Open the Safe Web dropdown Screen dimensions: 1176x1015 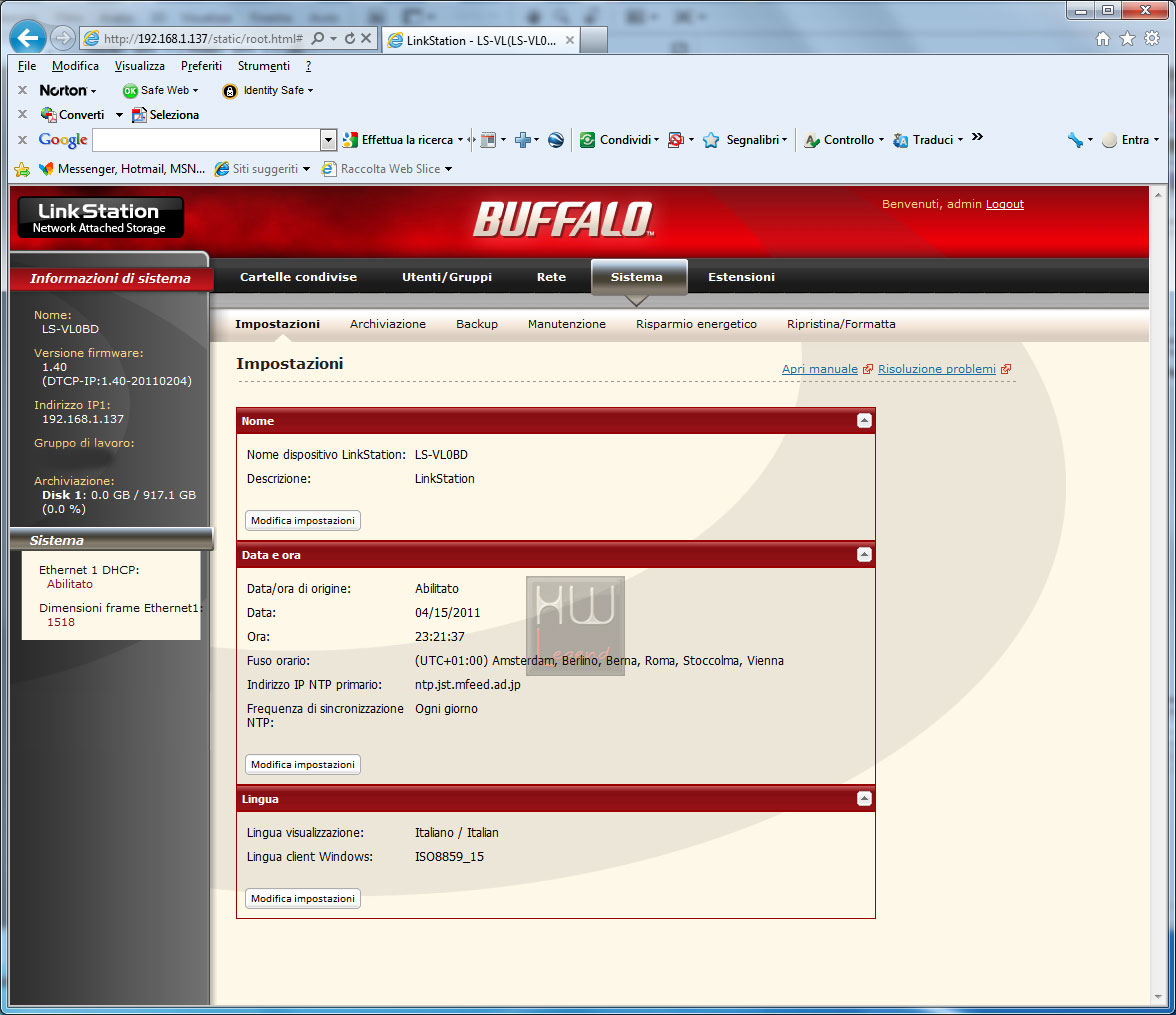click(x=196, y=91)
